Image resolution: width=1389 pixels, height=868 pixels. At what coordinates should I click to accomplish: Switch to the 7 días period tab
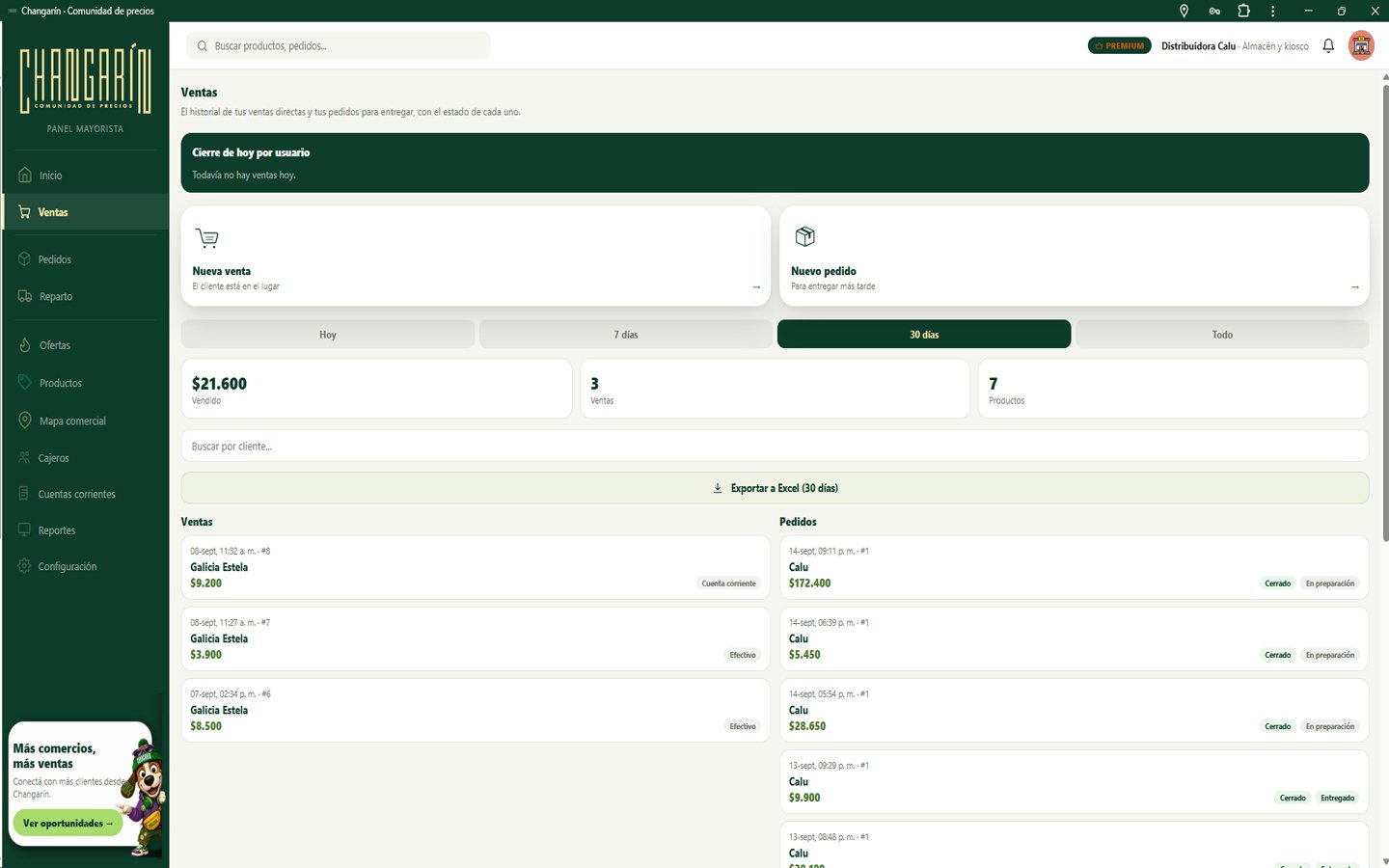626,334
